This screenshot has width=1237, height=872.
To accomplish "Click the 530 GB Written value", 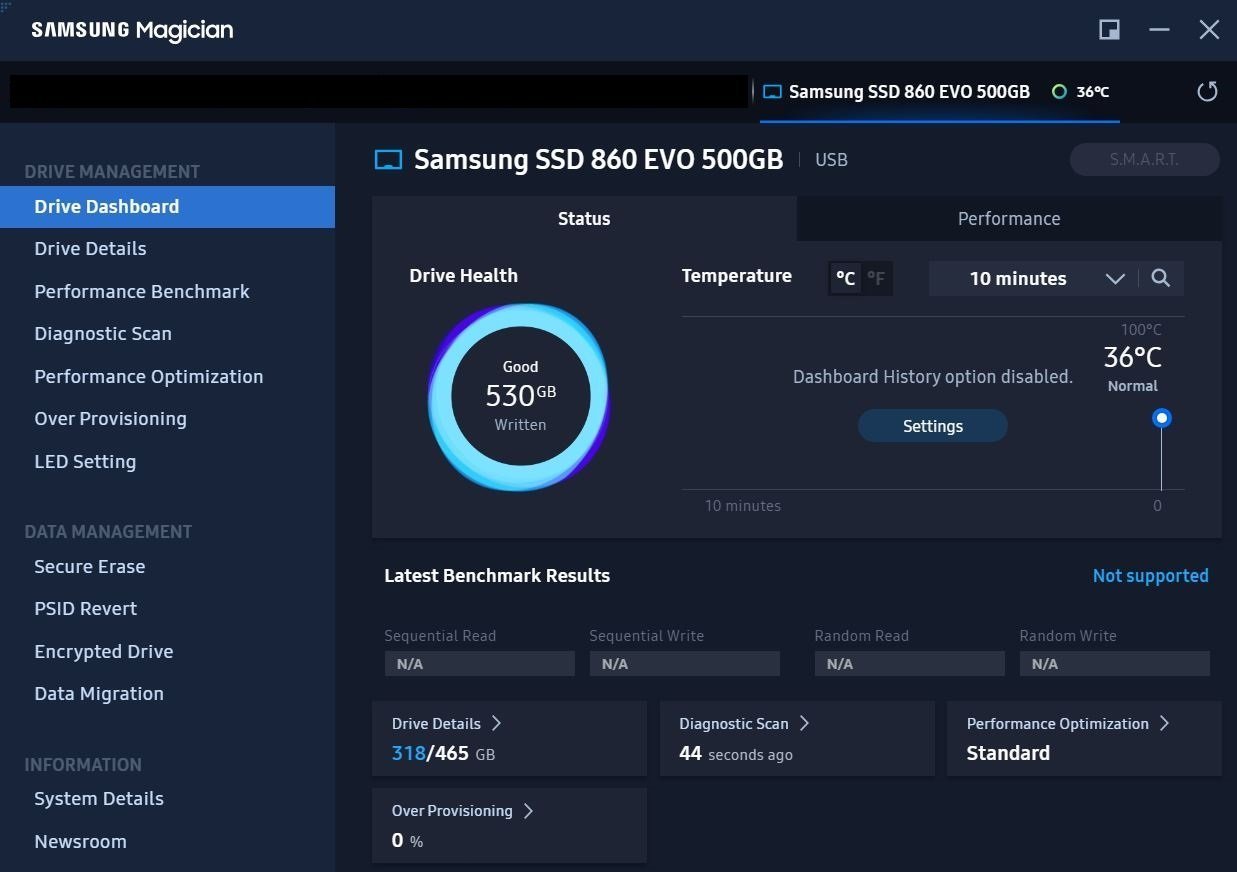I will click(x=520, y=396).
